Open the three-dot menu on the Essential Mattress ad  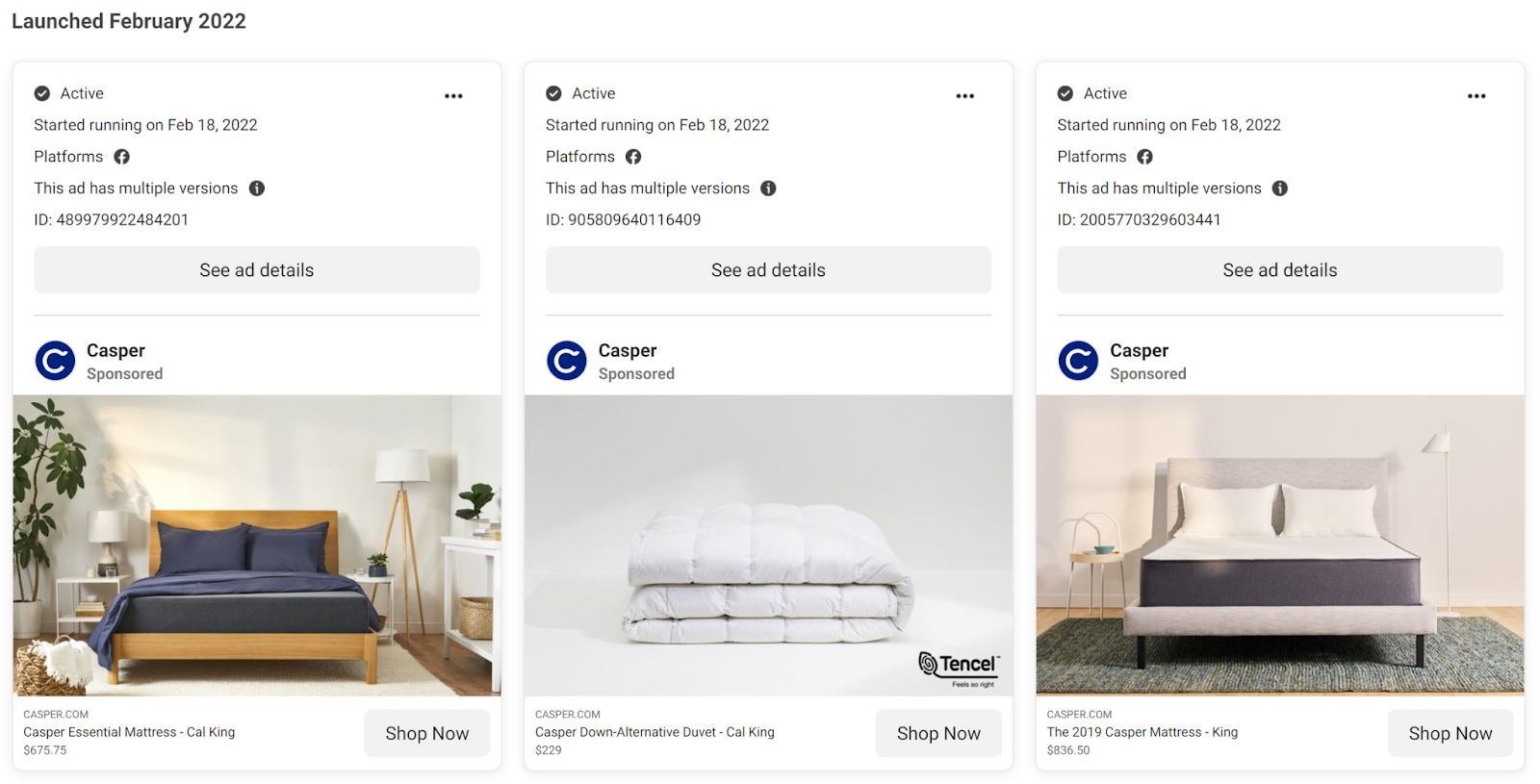pos(453,96)
